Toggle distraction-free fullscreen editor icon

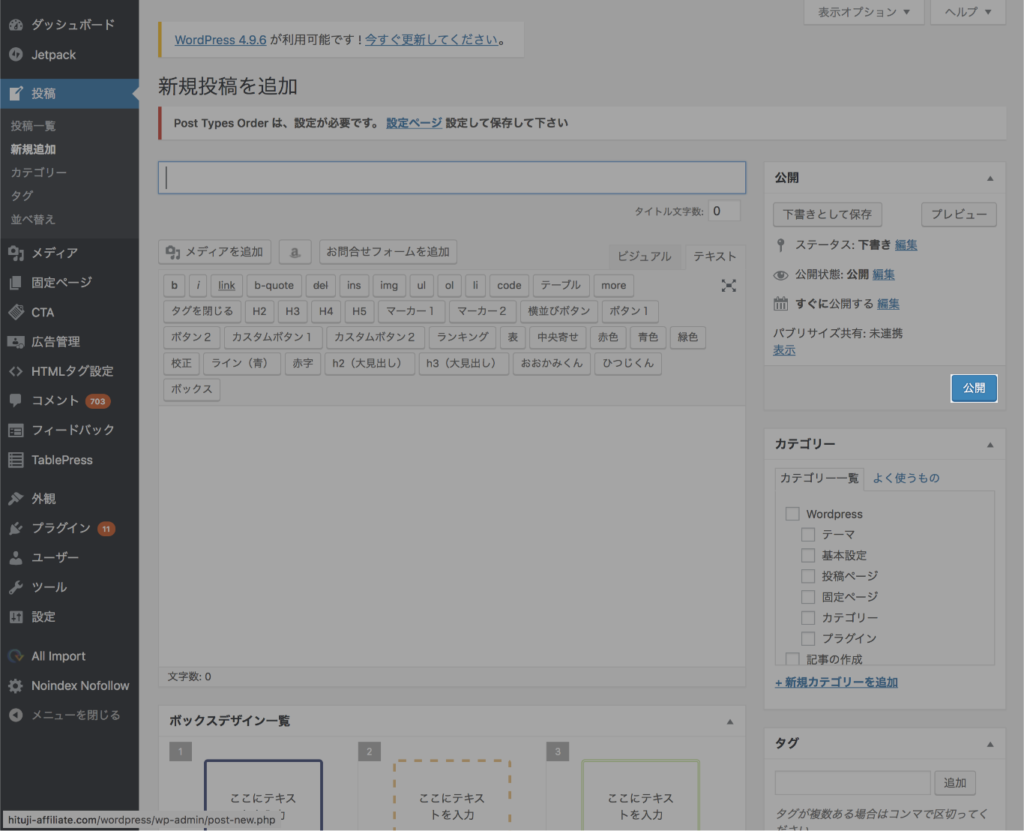[728, 285]
